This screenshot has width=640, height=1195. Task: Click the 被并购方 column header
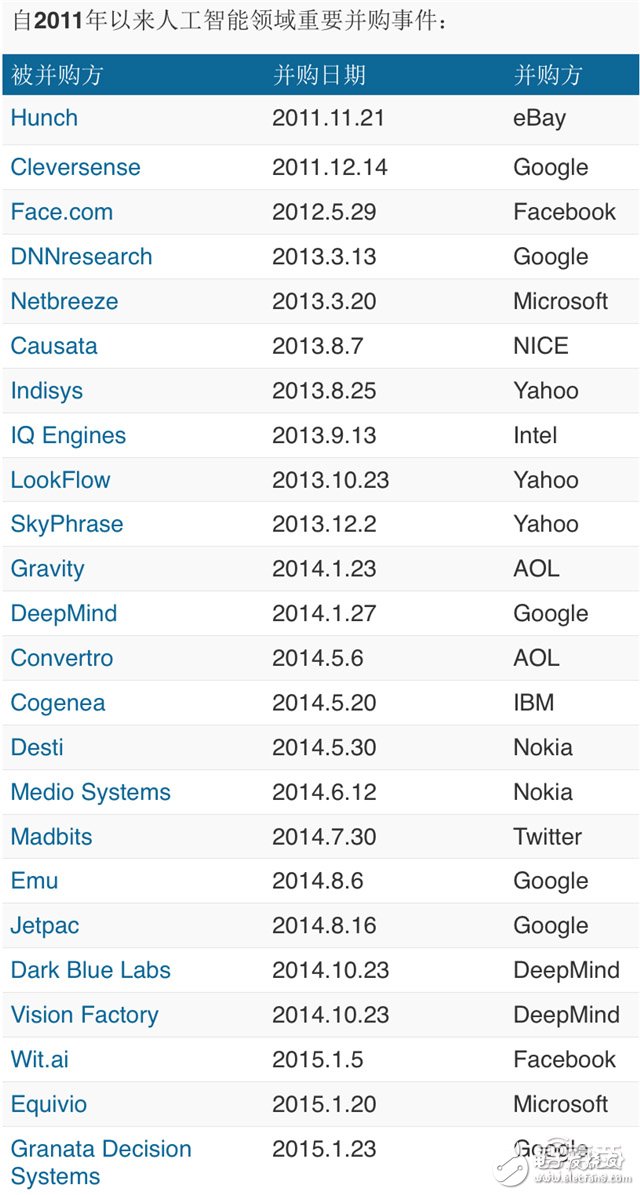coord(57,75)
